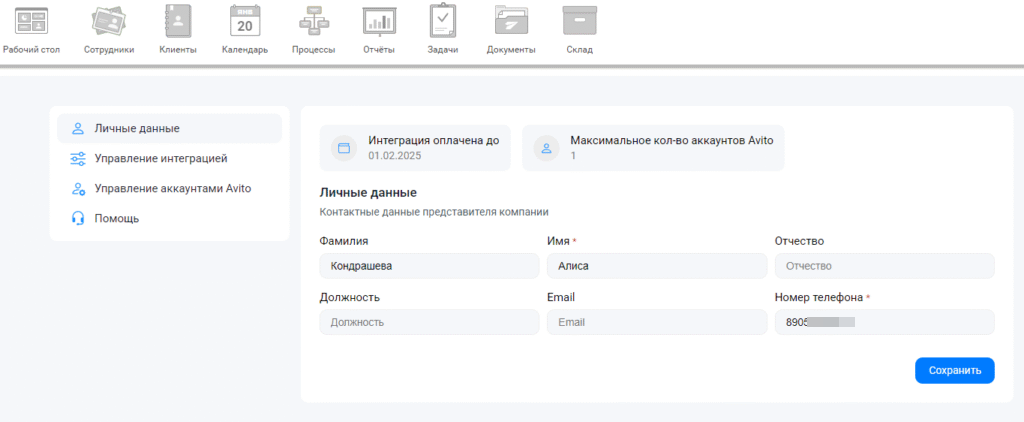Focus the Фамилия field containing Кондрашева
Screen dimensions: 1024x422
tap(429, 266)
